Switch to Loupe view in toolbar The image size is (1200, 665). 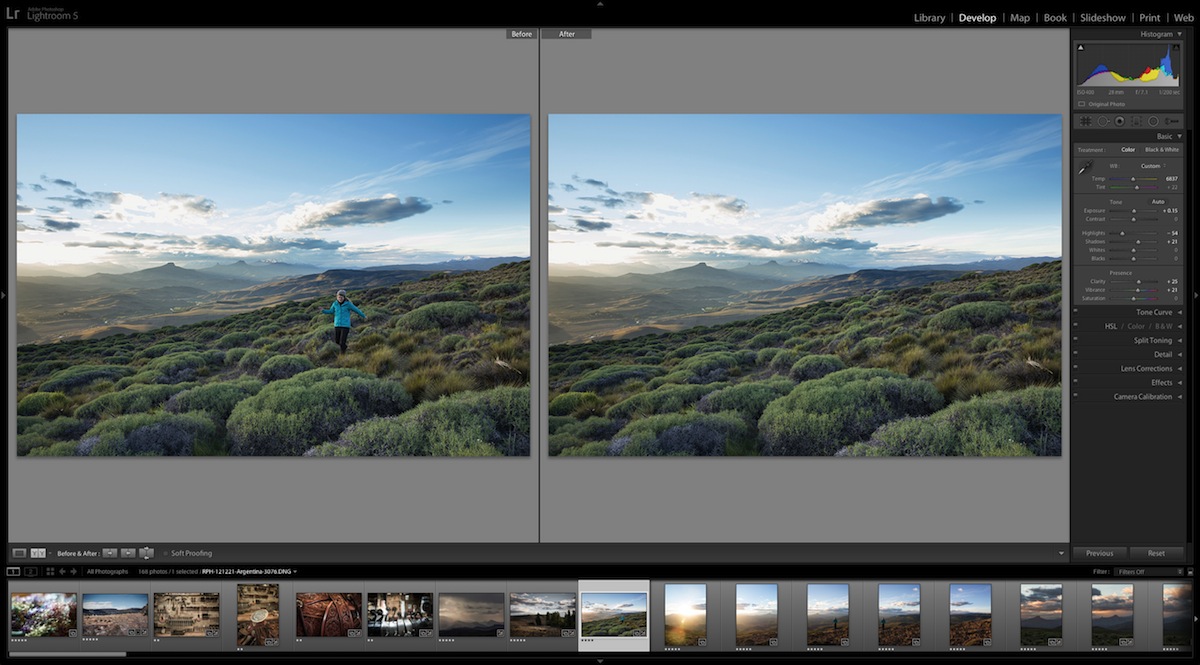click(x=19, y=553)
